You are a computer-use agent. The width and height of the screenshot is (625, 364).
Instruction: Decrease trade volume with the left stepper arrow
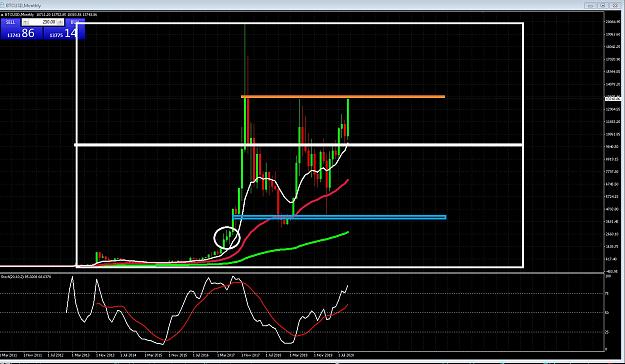click(26, 22)
